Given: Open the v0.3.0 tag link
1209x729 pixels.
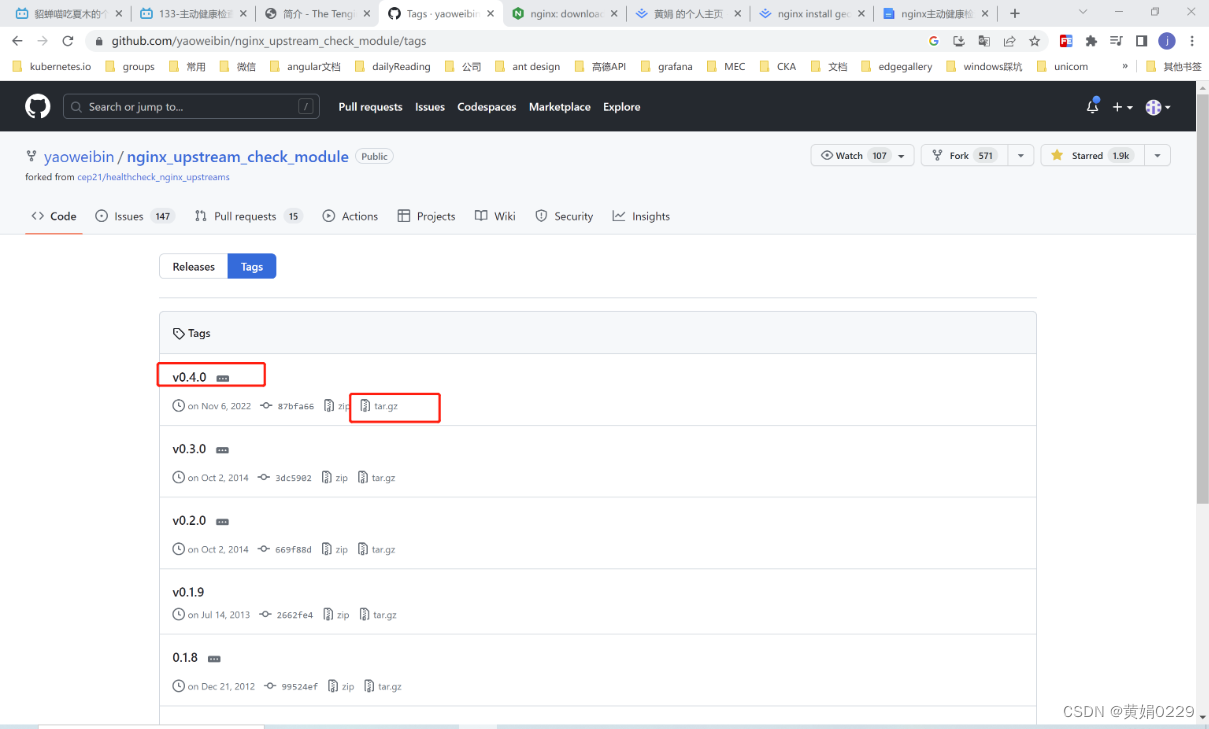Looking at the screenshot, I should tap(189, 449).
